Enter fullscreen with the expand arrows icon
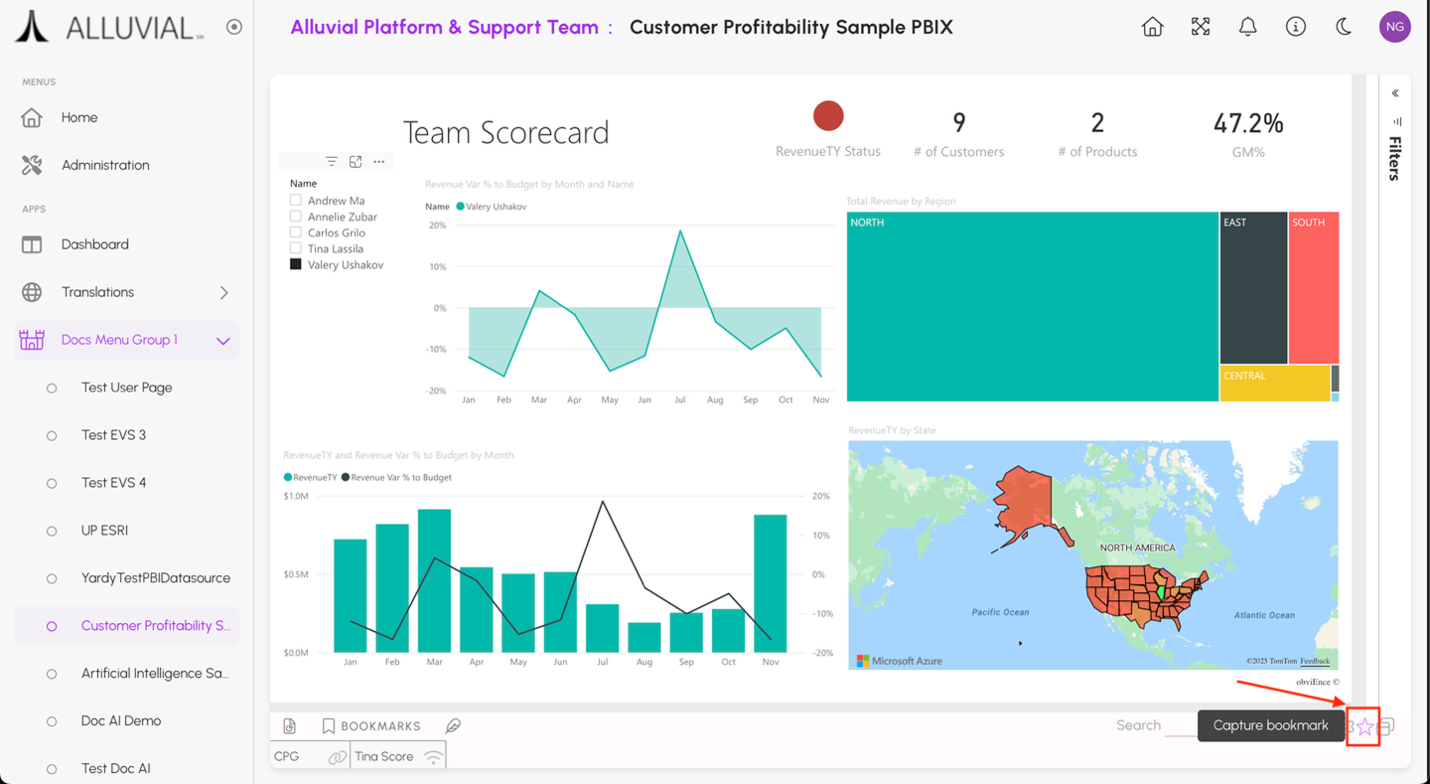 (1200, 27)
